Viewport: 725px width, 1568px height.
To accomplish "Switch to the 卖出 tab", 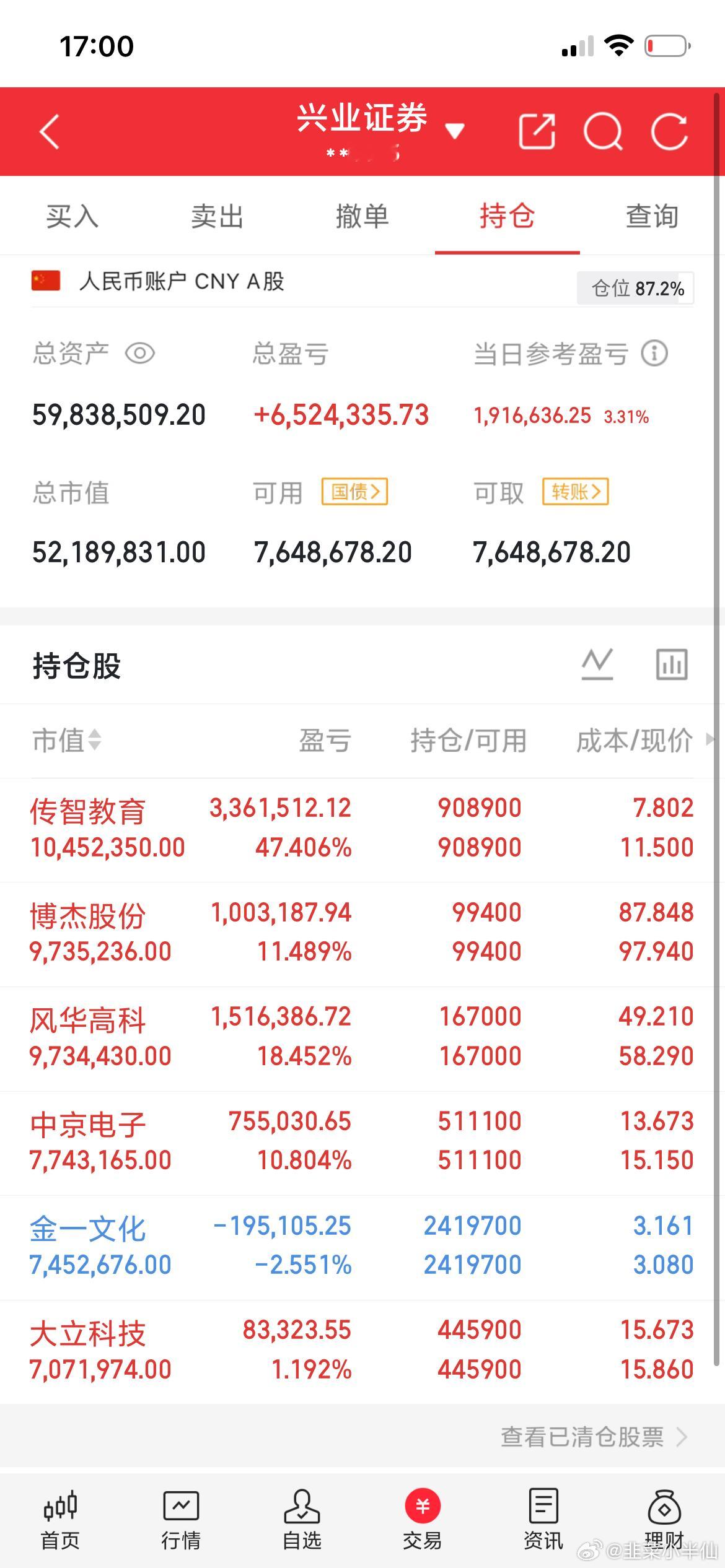I will click(217, 217).
